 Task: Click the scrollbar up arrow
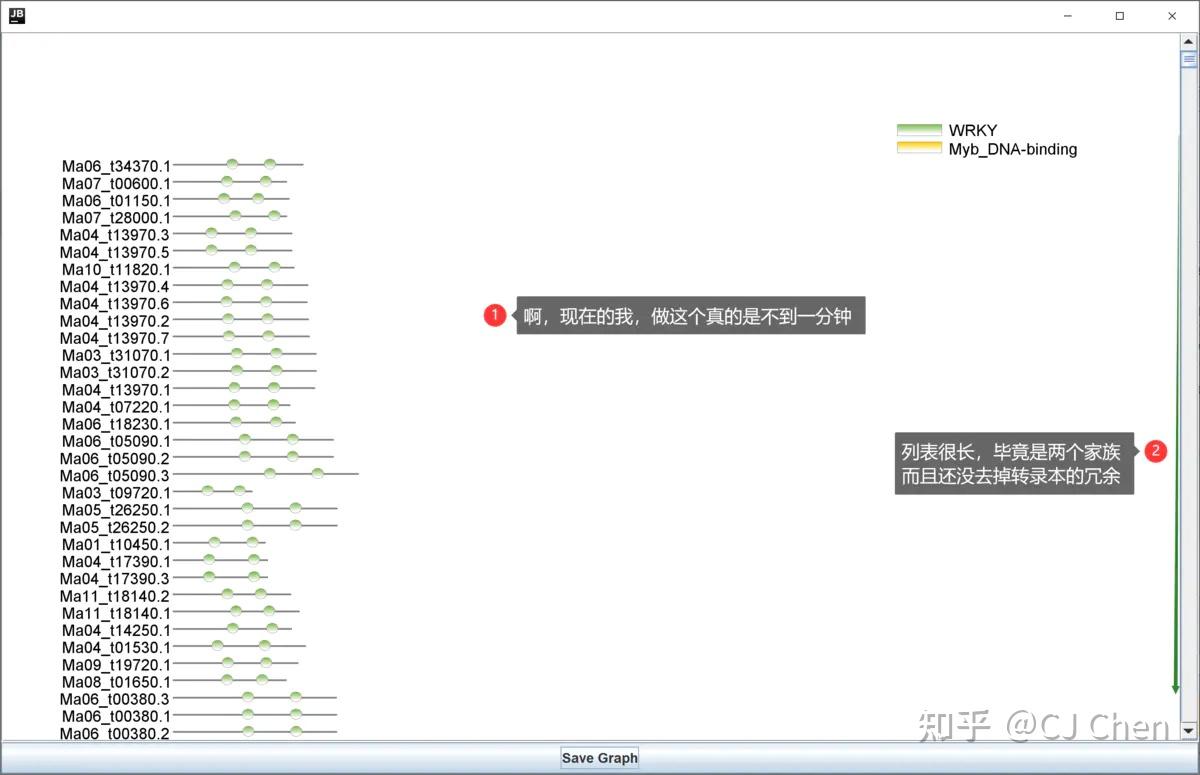pyautogui.click(x=1189, y=43)
